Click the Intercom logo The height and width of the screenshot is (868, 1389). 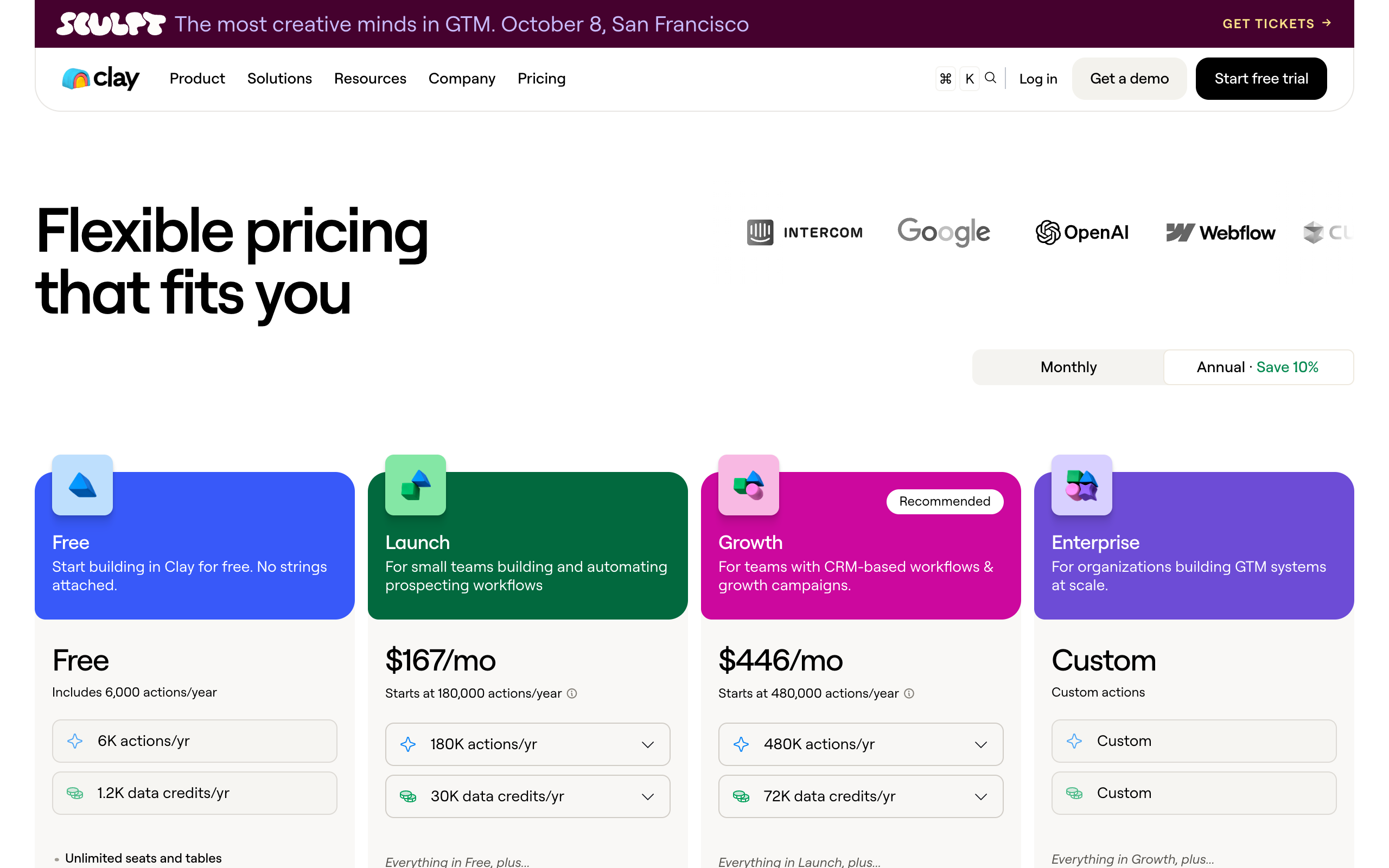805,233
